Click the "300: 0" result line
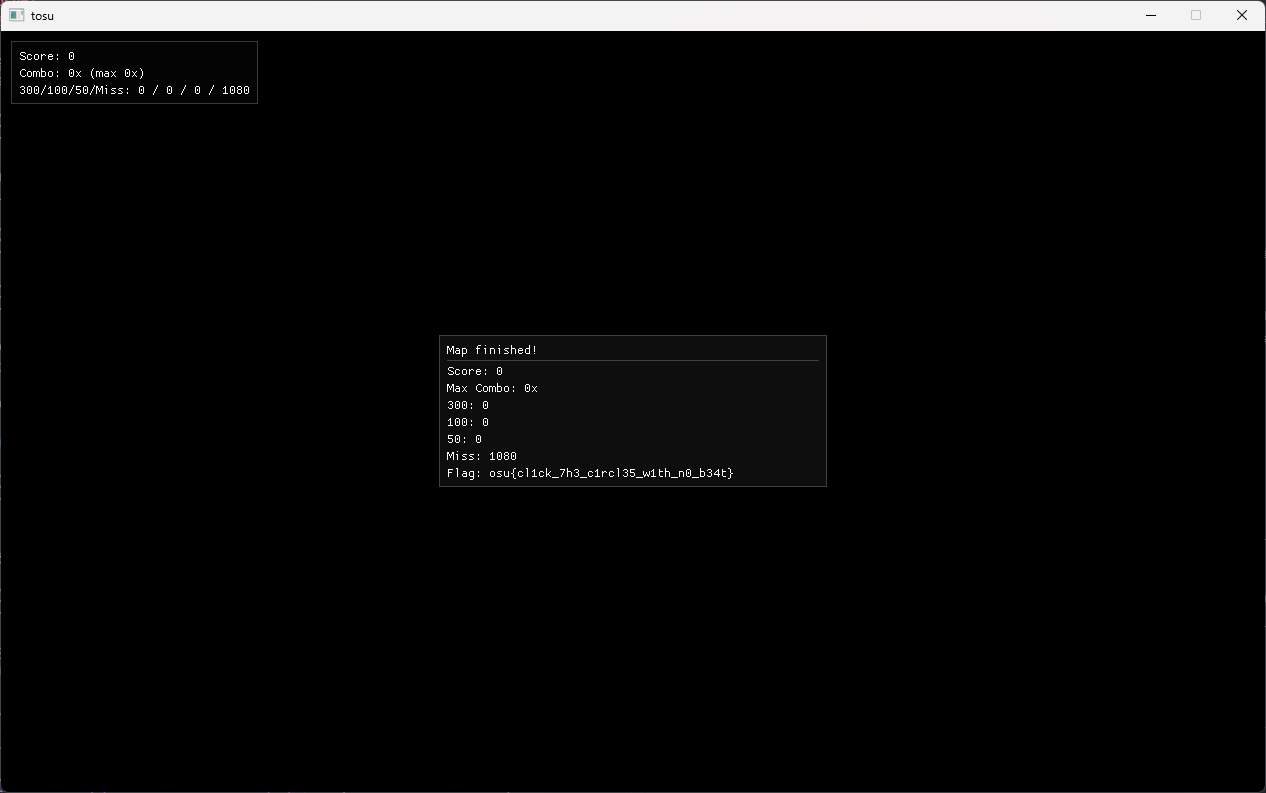Image resolution: width=1266 pixels, height=793 pixels. [x=468, y=405]
